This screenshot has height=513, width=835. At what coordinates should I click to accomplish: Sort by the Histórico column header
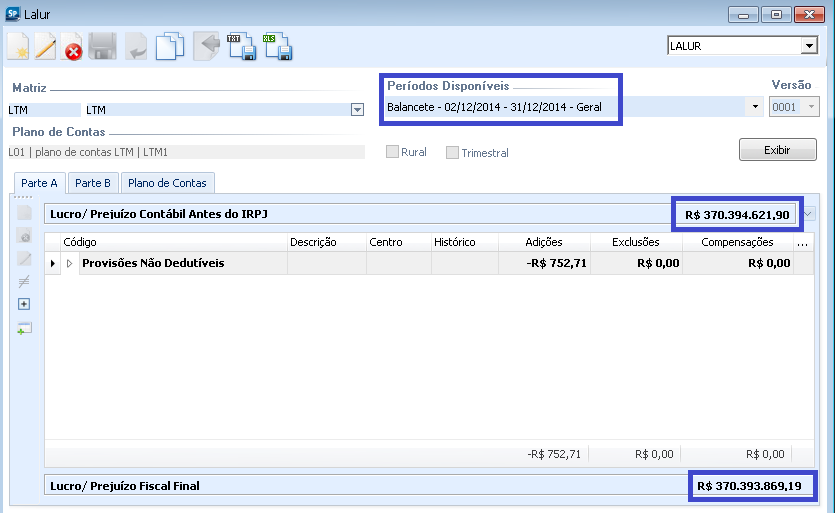[x=465, y=242]
